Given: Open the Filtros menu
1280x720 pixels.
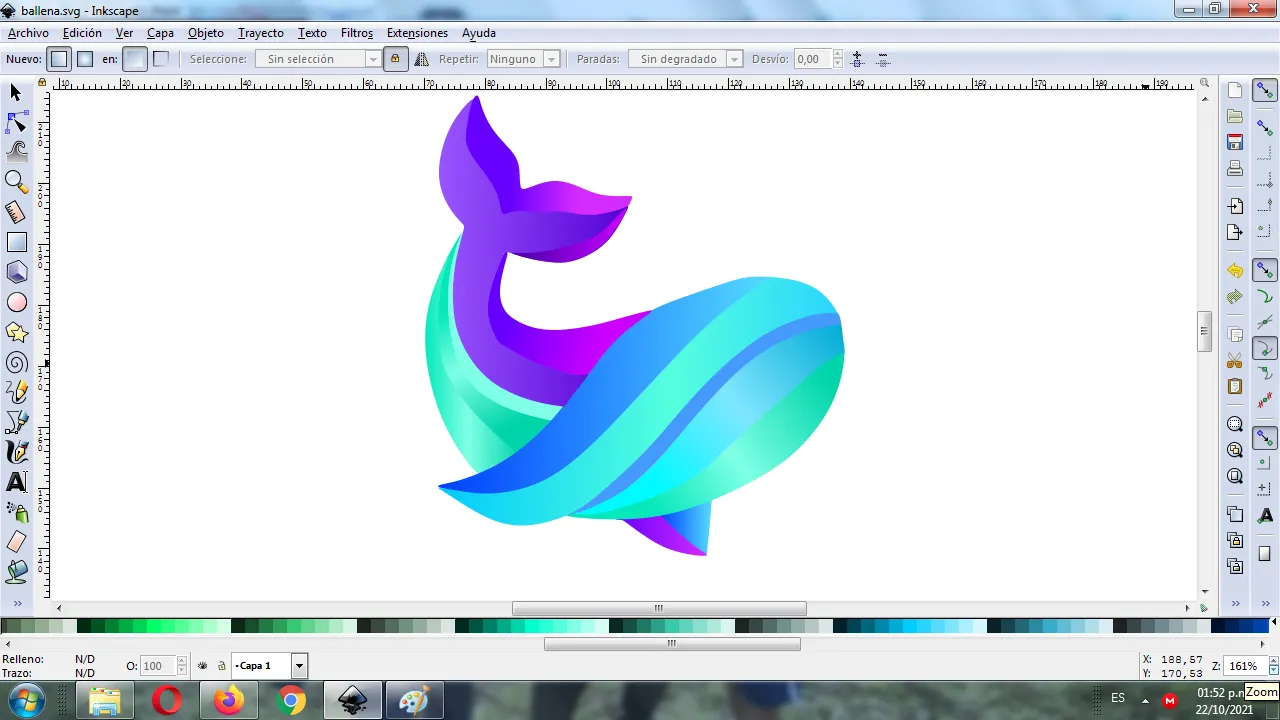Looking at the screenshot, I should pyautogui.click(x=357, y=33).
